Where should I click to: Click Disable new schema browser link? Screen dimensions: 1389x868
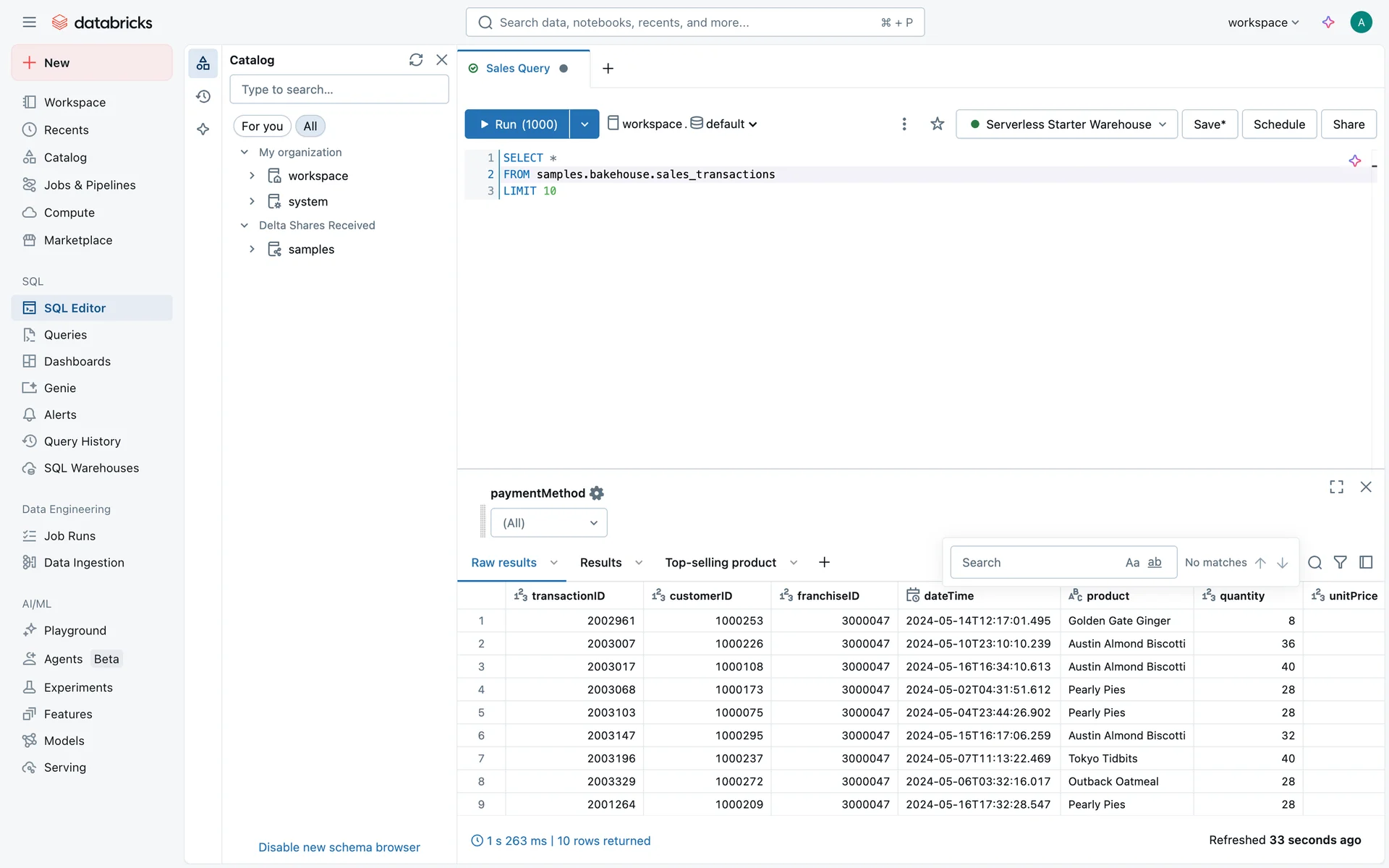coord(339,847)
